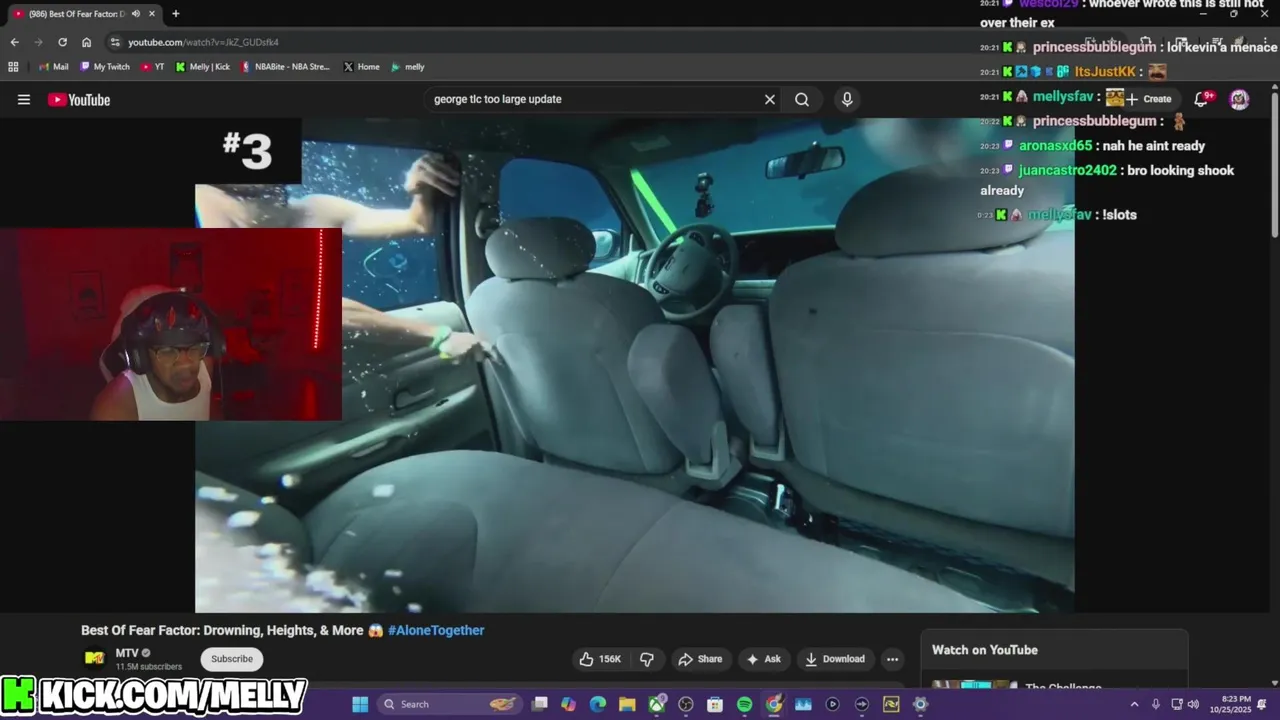Image resolution: width=1280 pixels, height=720 pixels.
Task: Mute the tab via speaker icon
Action: click(x=135, y=14)
